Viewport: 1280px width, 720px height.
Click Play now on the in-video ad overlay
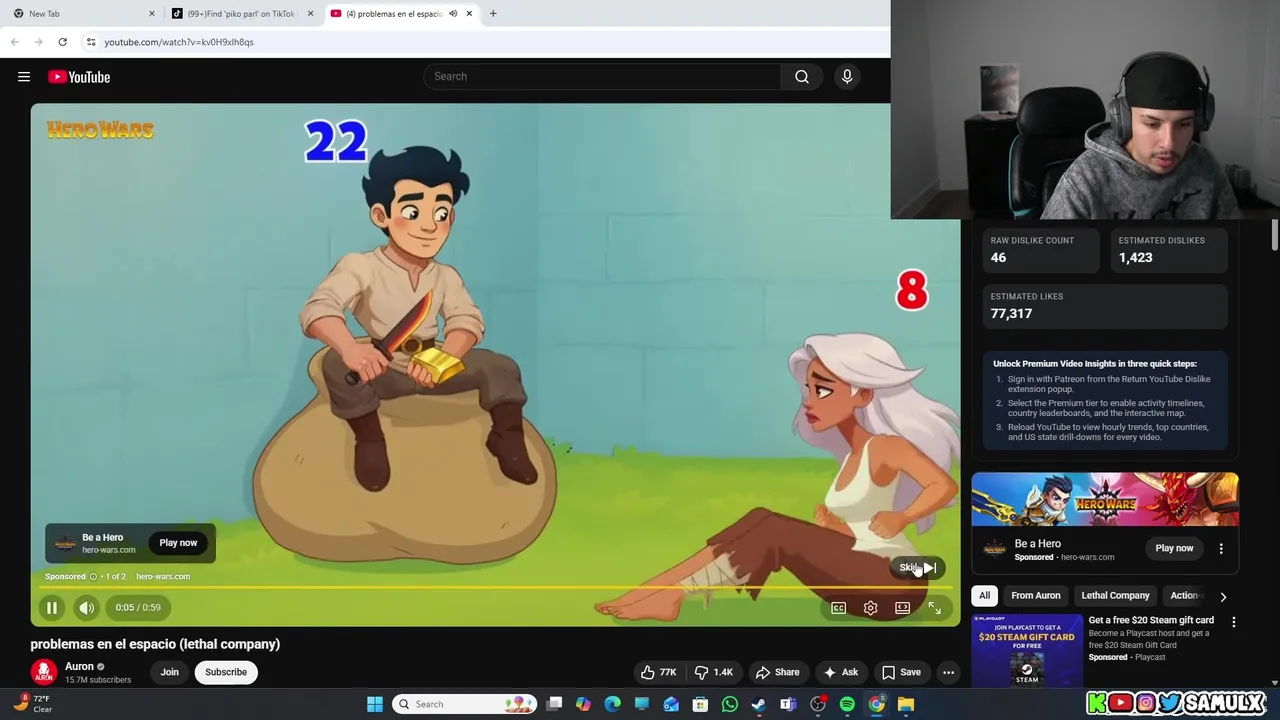coord(178,543)
